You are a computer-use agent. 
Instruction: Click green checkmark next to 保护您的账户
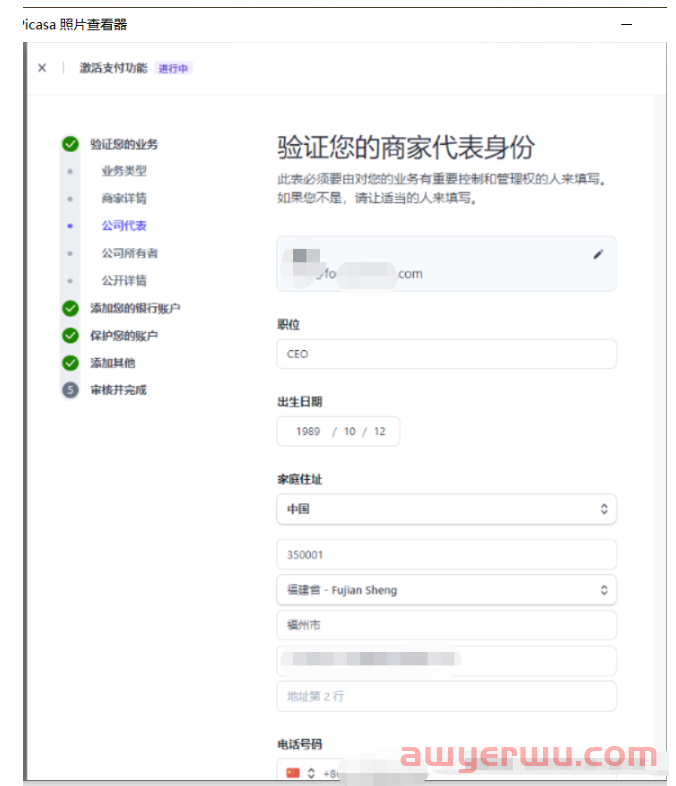(x=70, y=336)
